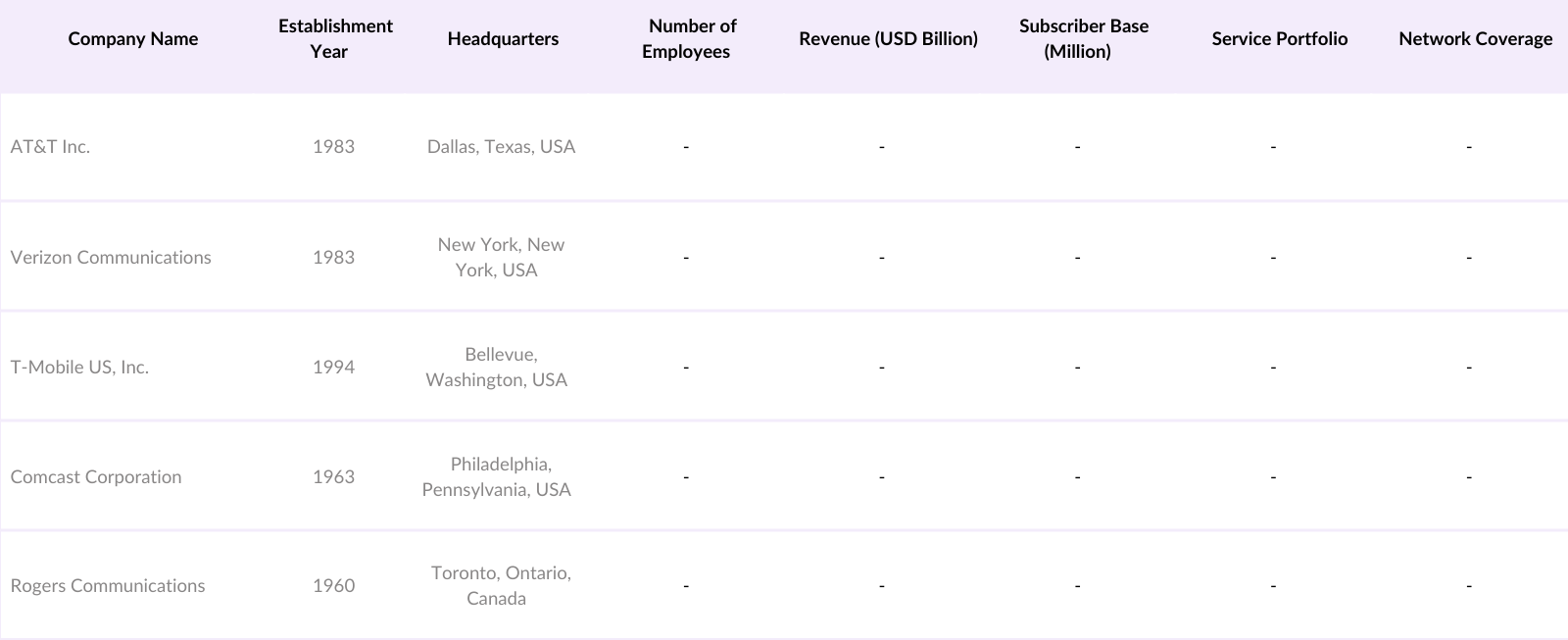Click the Toronto, Ontario, Canada headquarters cell
1568x640 pixels.
[x=500, y=586]
